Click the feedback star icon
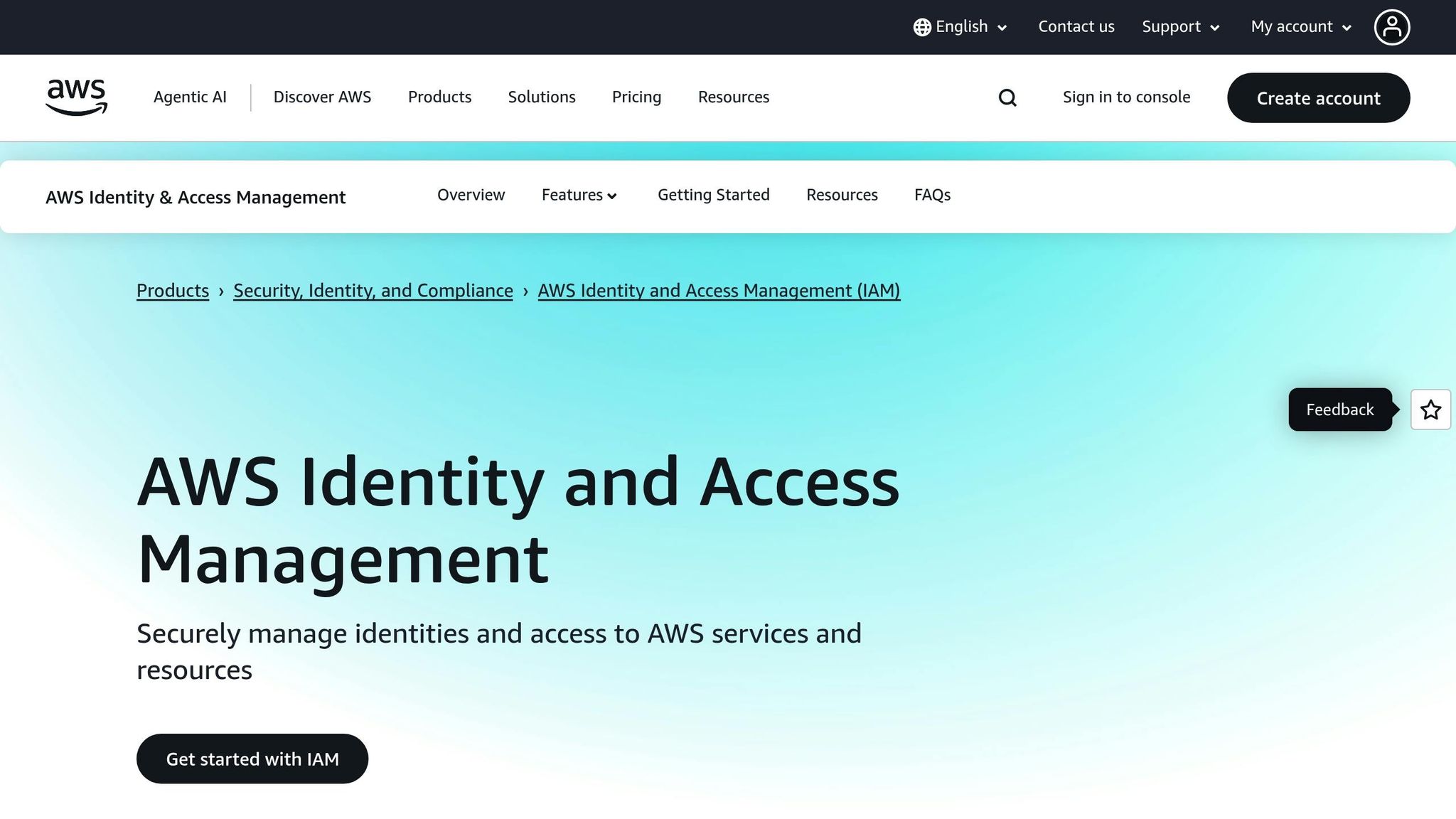Viewport: 1456px width, 819px height. (x=1430, y=409)
